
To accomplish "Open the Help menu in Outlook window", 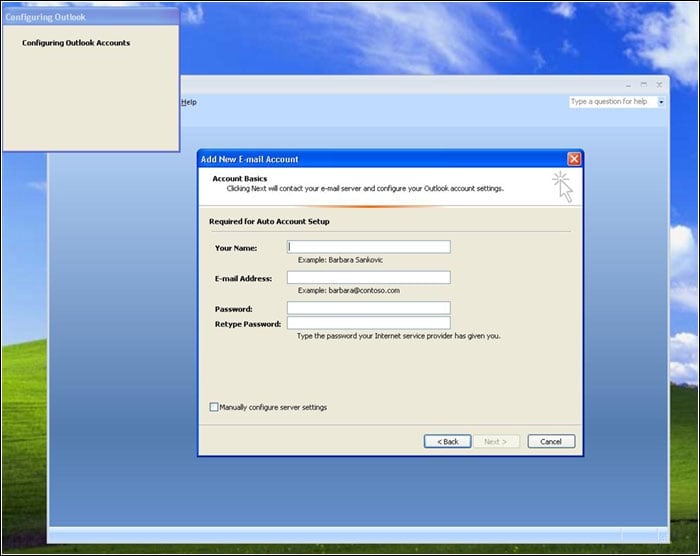I will 189,102.
